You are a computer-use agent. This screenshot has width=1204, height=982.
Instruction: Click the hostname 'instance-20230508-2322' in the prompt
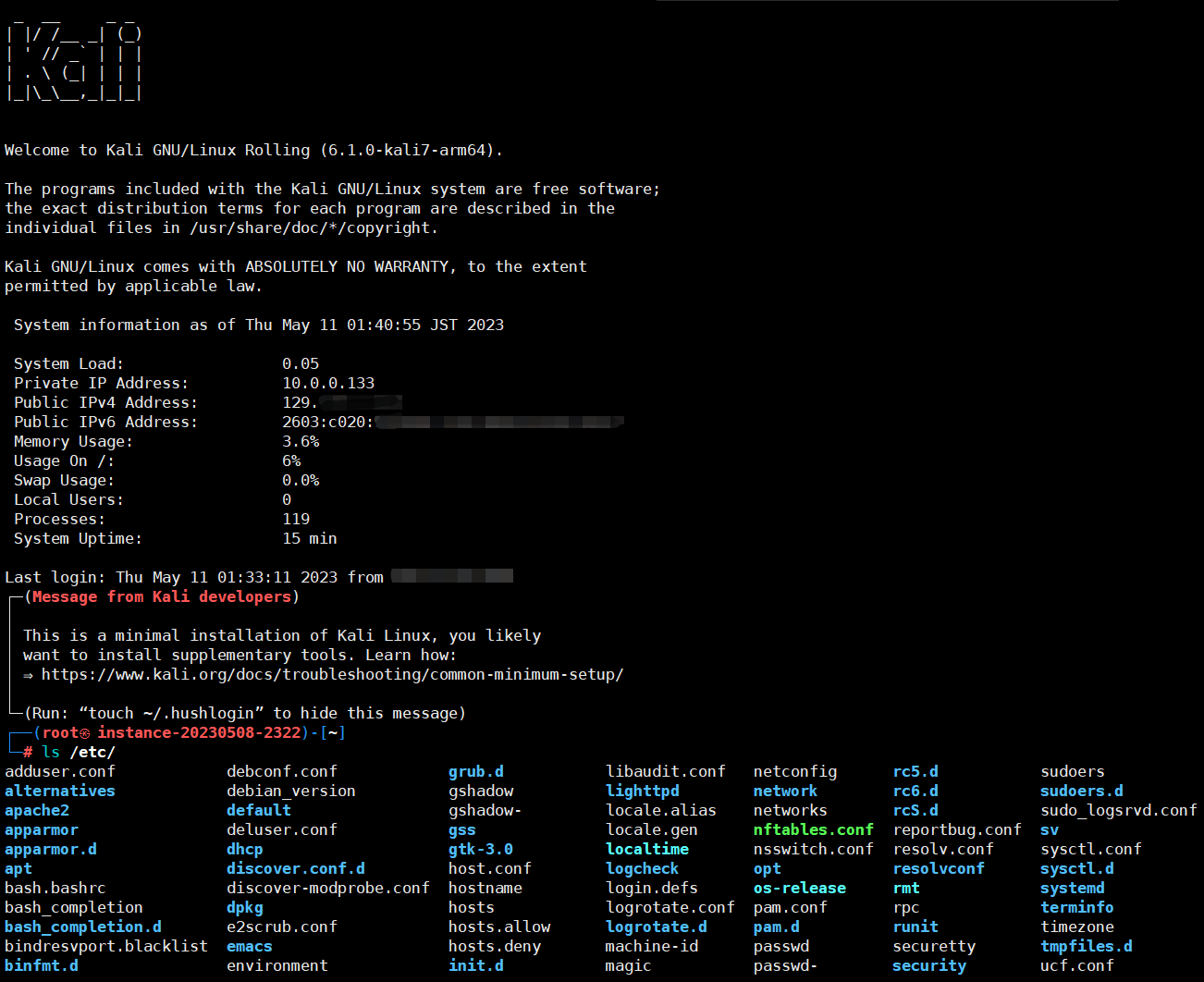[199, 732]
